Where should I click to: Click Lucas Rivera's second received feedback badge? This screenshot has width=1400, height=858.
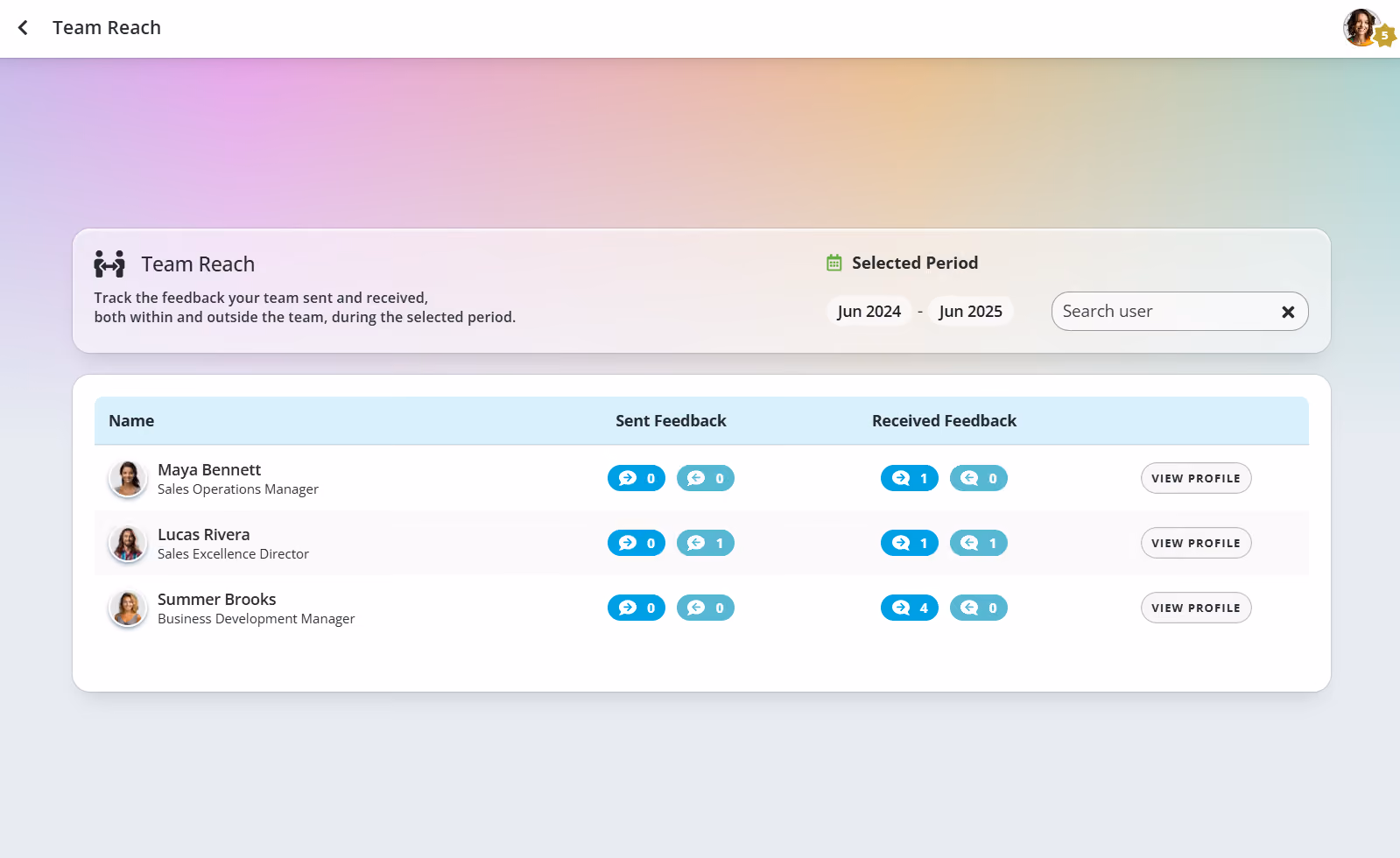(x=979, y=543)
